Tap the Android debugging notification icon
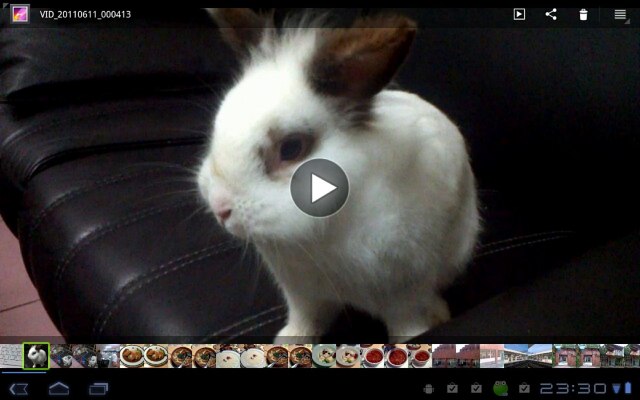Image resolution: width=640 pixels, height=400 pixels. point(428,389)
